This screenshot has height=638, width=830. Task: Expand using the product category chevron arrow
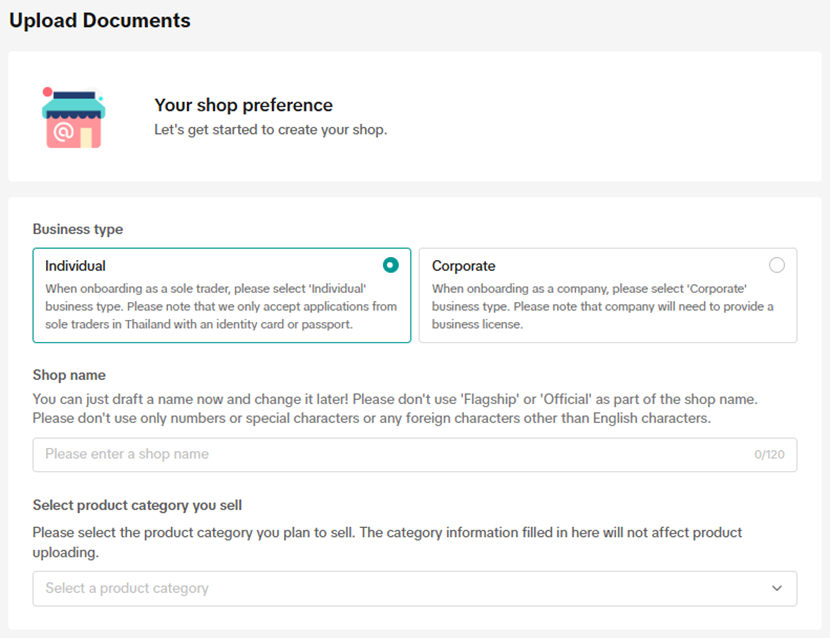(777, 588)
